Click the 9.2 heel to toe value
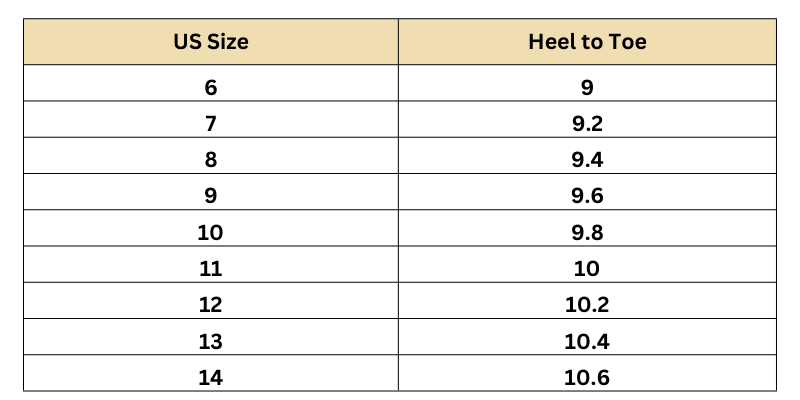The height and width of the screenshot is (400, 800). click(587, 124)
